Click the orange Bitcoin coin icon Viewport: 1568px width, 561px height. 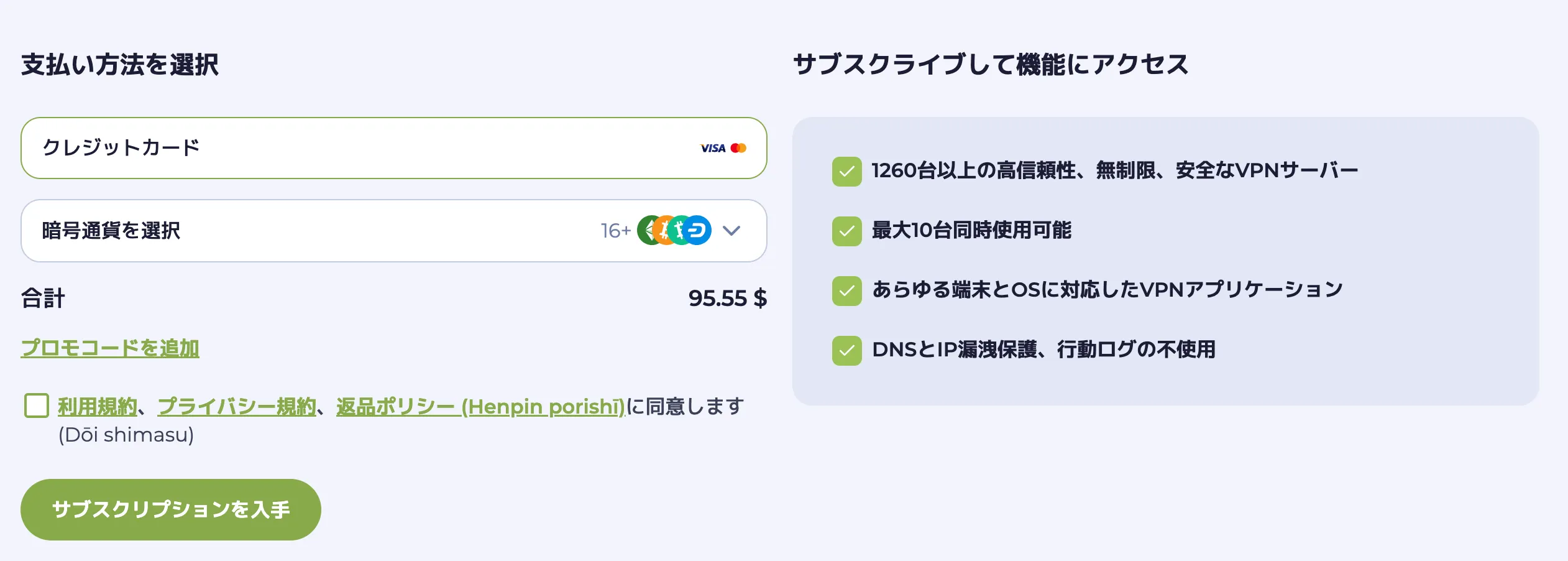pyautogui.click(x=664, y=231)
